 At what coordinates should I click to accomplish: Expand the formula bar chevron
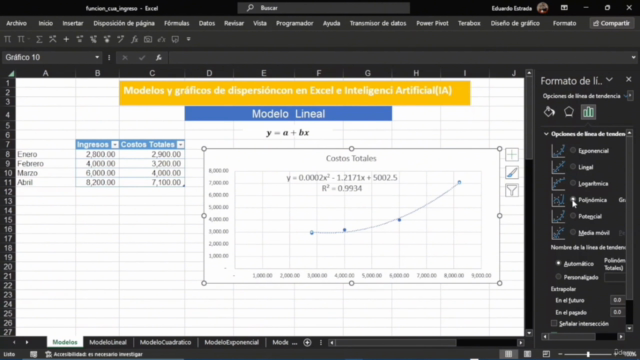coord(633,58)
